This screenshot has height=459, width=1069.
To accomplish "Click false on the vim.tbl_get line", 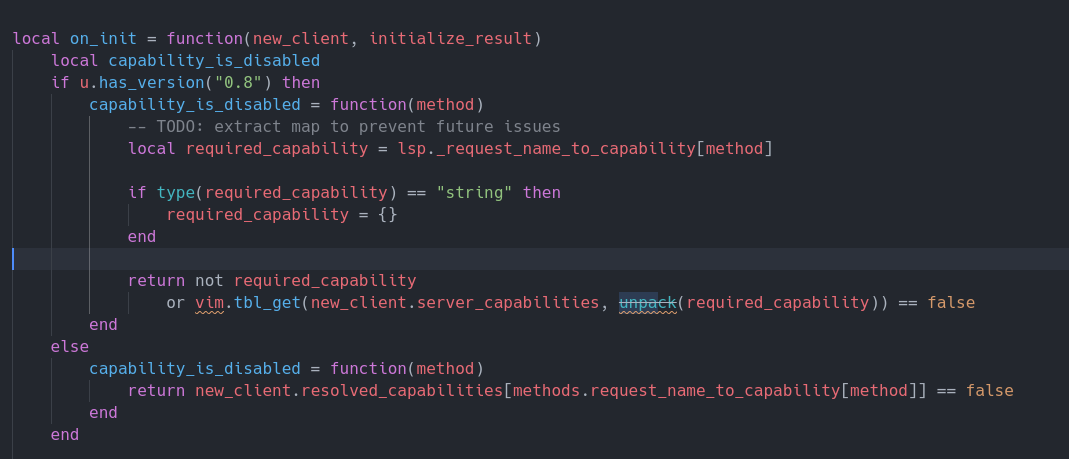I will (x=951, y=302).
